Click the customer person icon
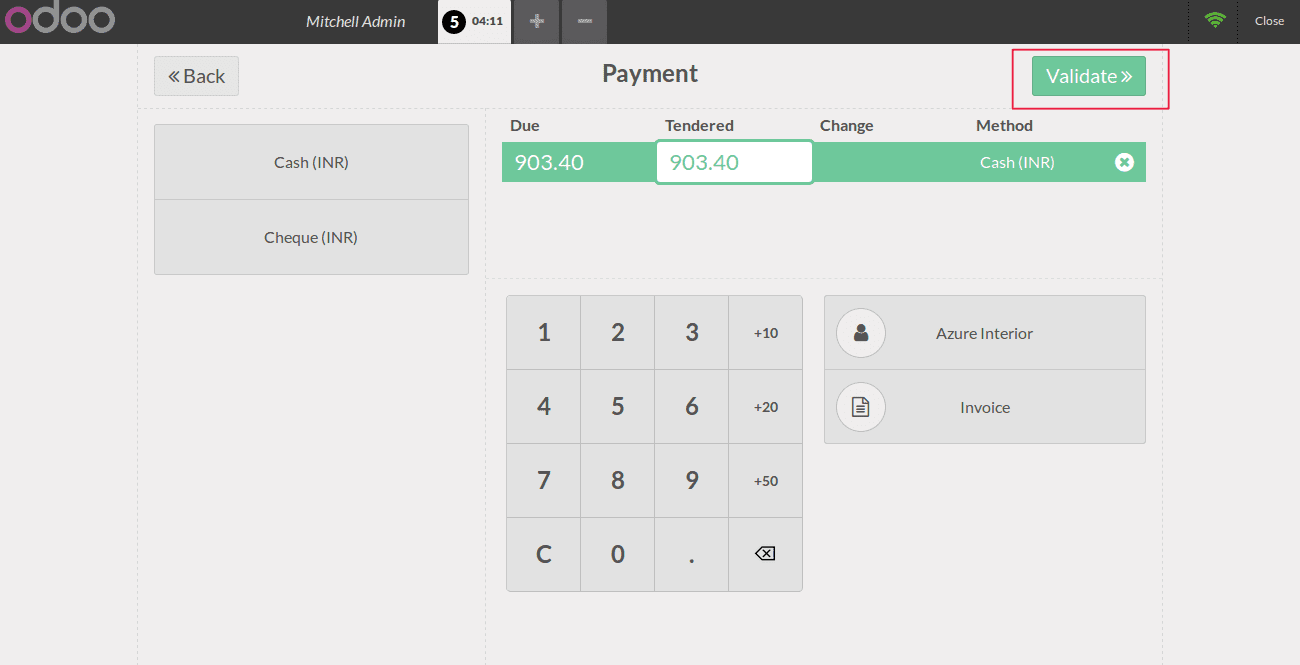Screen dimensions: 1300x665 pyautogui.click(x=861, y=333)
